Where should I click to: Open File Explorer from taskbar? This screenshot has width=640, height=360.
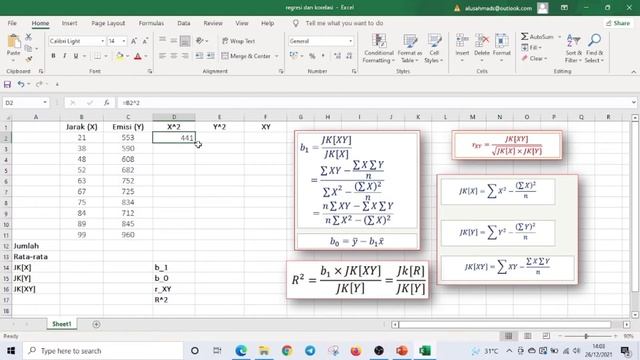(x=264, y=351)
